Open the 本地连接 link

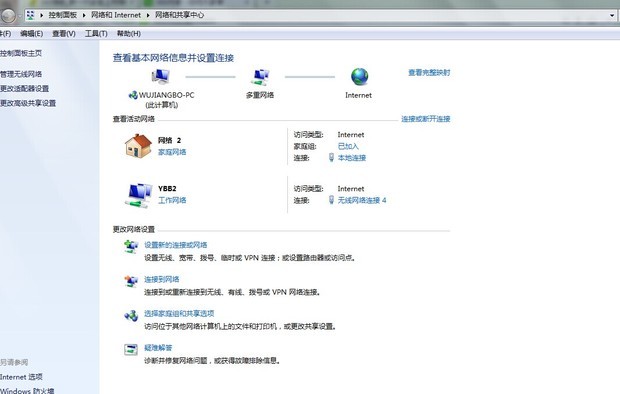(x=352, y=158)
